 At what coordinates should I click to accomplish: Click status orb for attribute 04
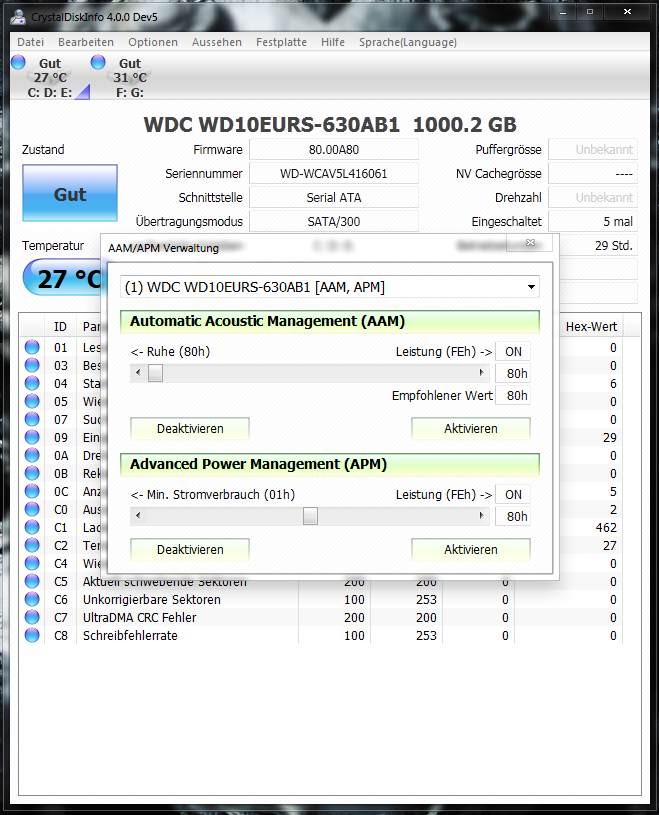tap(32, 383)
